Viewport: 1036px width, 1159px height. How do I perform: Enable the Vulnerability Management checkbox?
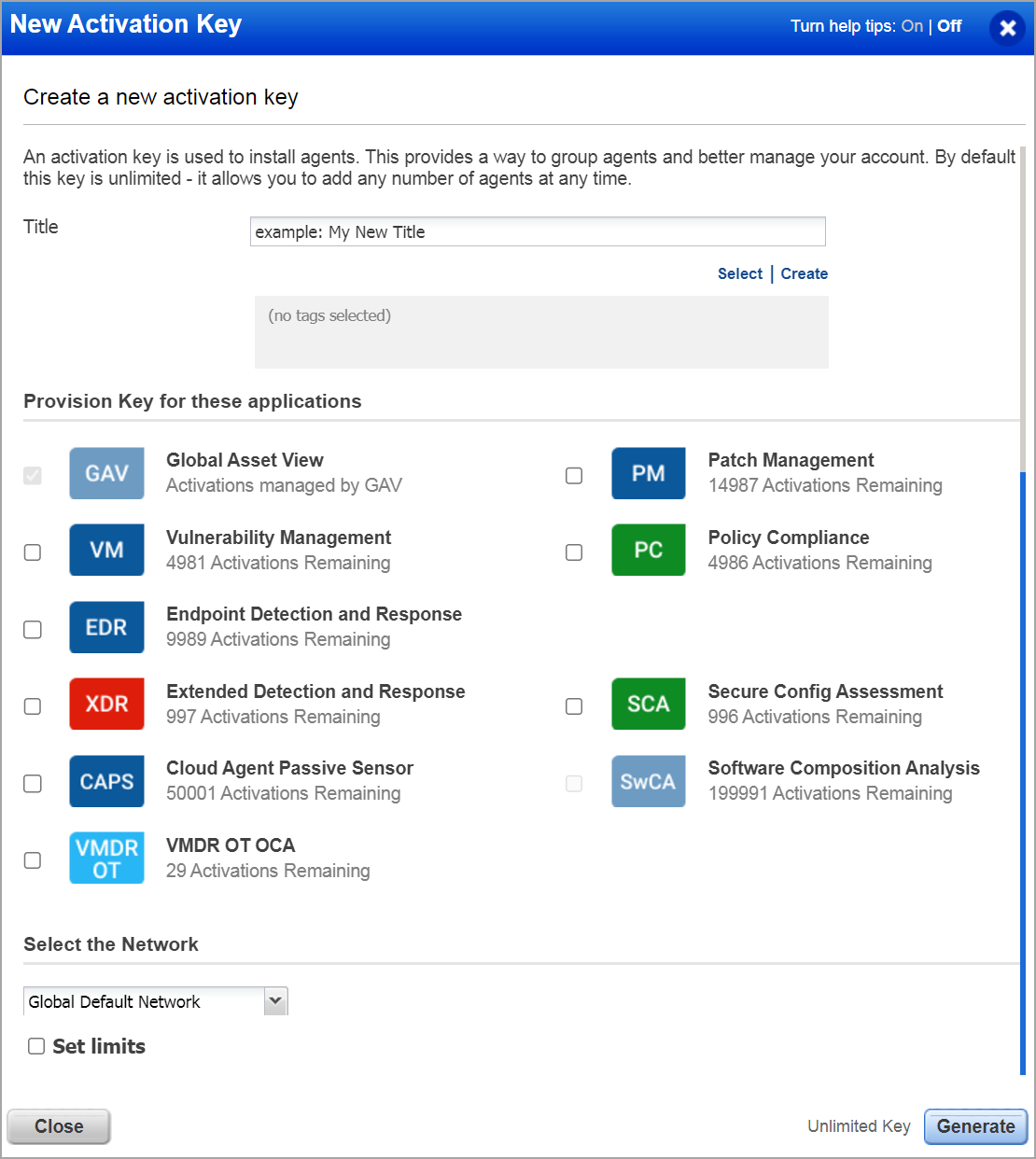tap(33, 552)
